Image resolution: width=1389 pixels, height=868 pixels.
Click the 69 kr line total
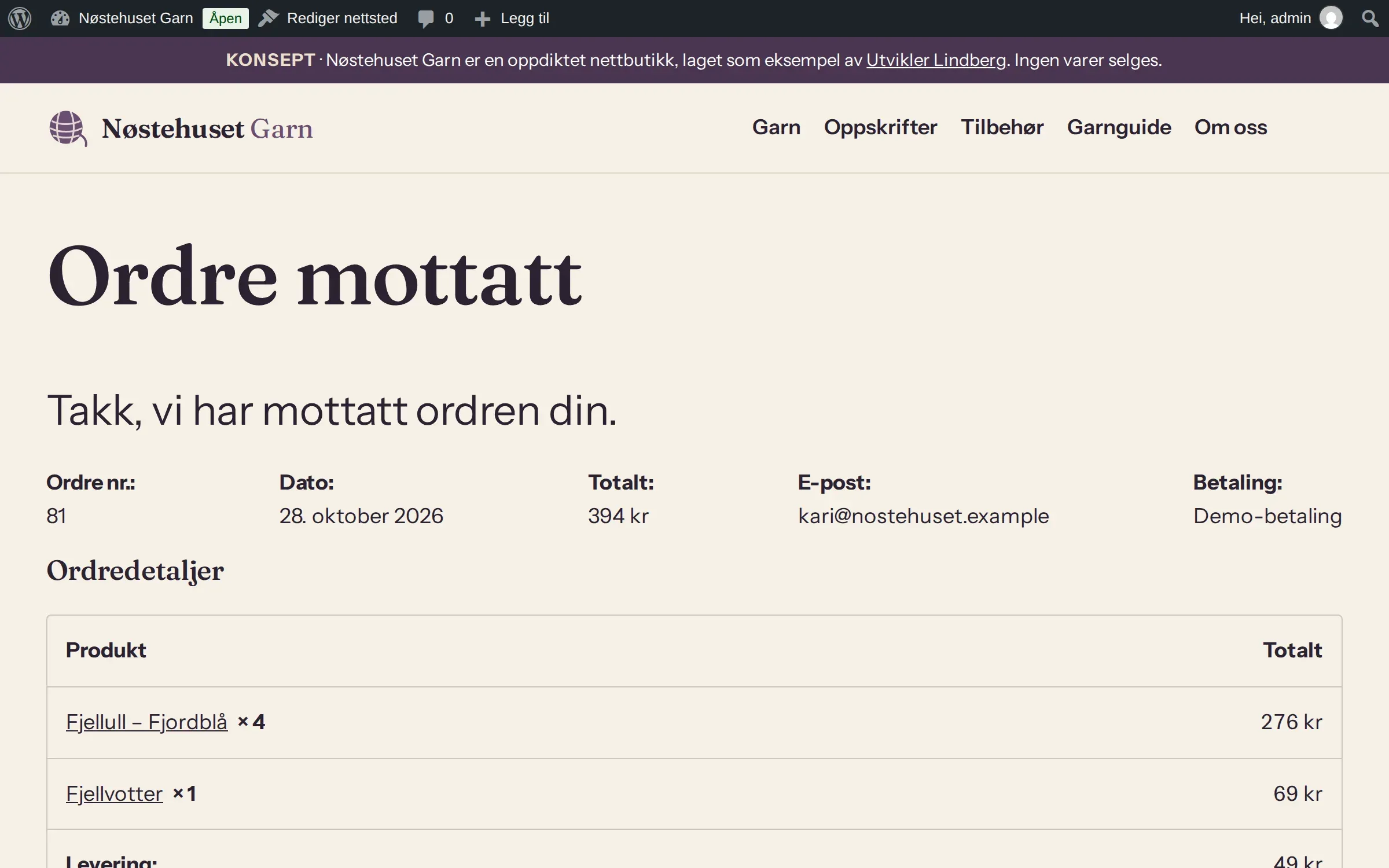click(x=1298, y=794)
